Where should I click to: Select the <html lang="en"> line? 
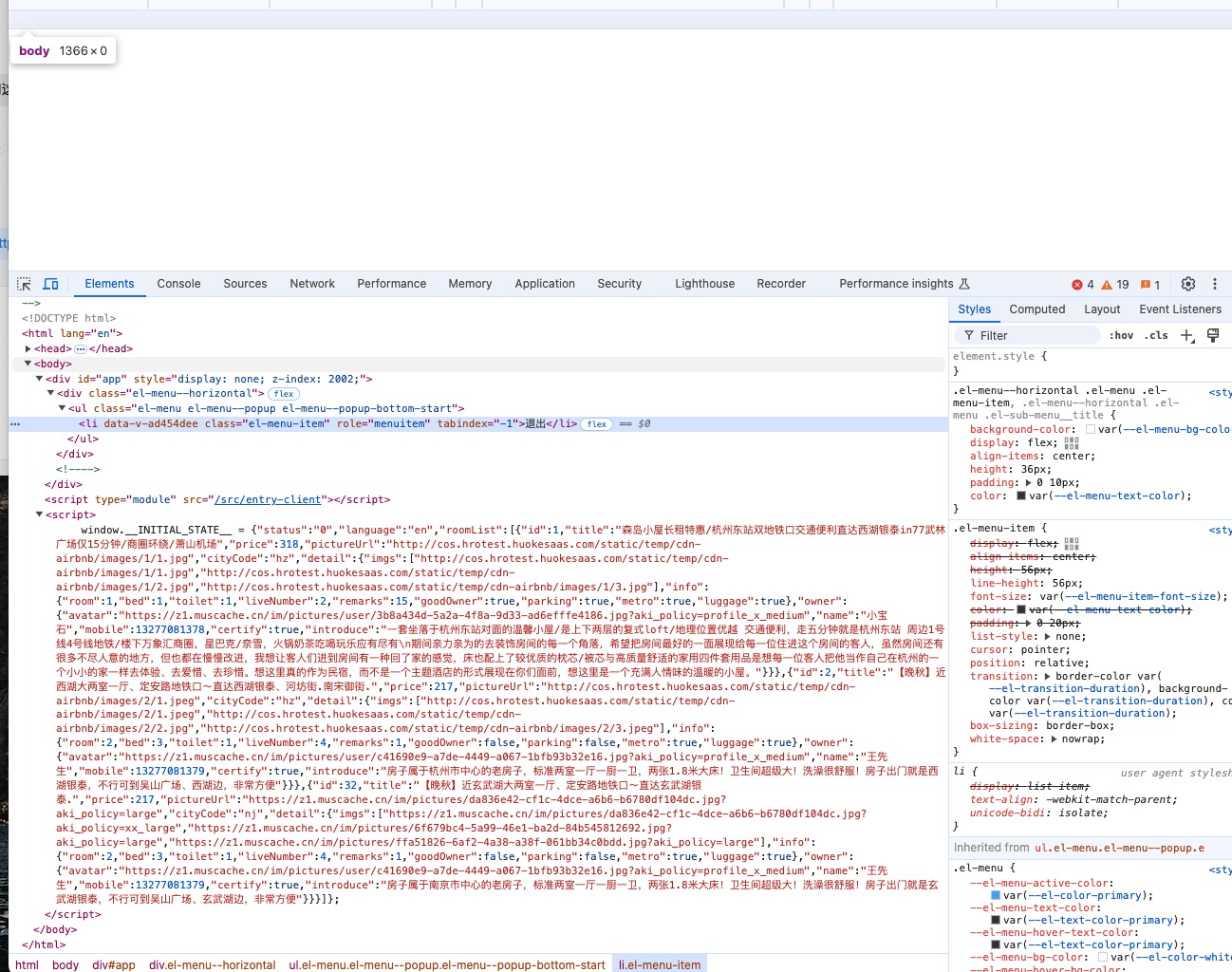pyautogui.click(x=72, y=333)
